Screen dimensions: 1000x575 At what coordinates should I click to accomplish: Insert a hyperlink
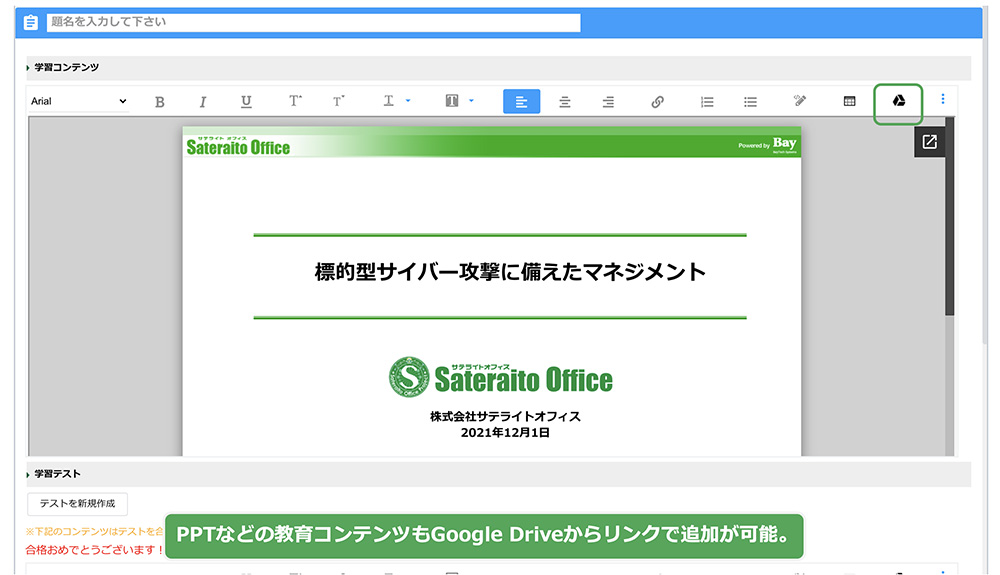[658, 102]
